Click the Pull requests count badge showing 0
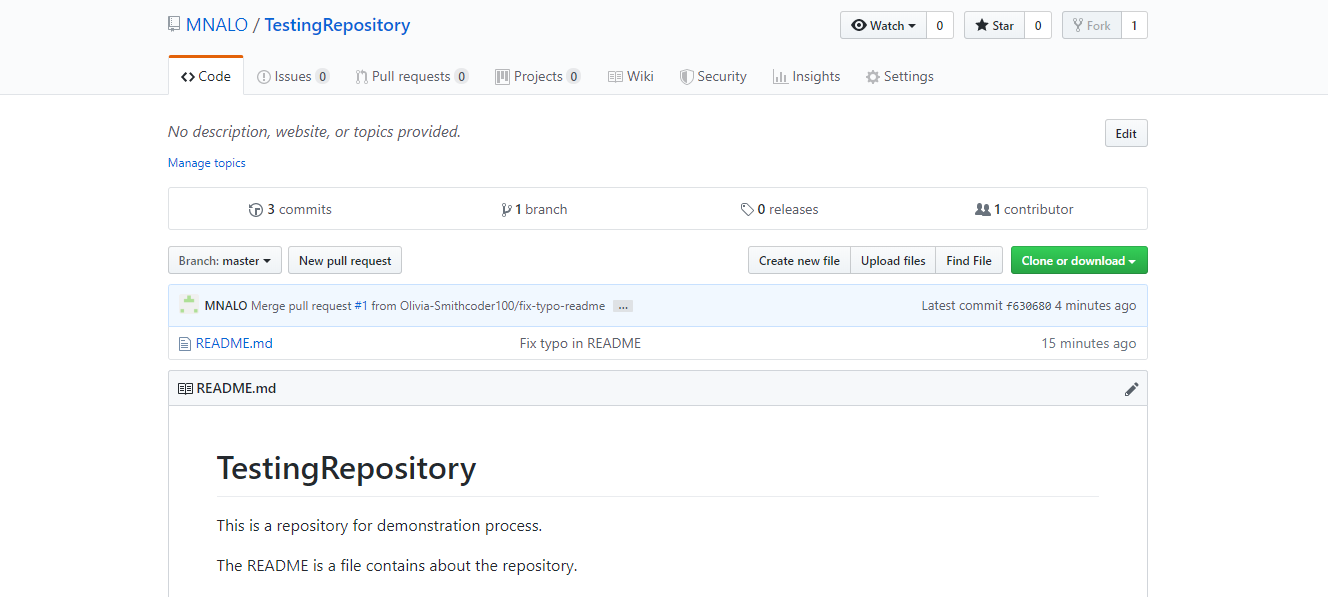 coord(461,76)
